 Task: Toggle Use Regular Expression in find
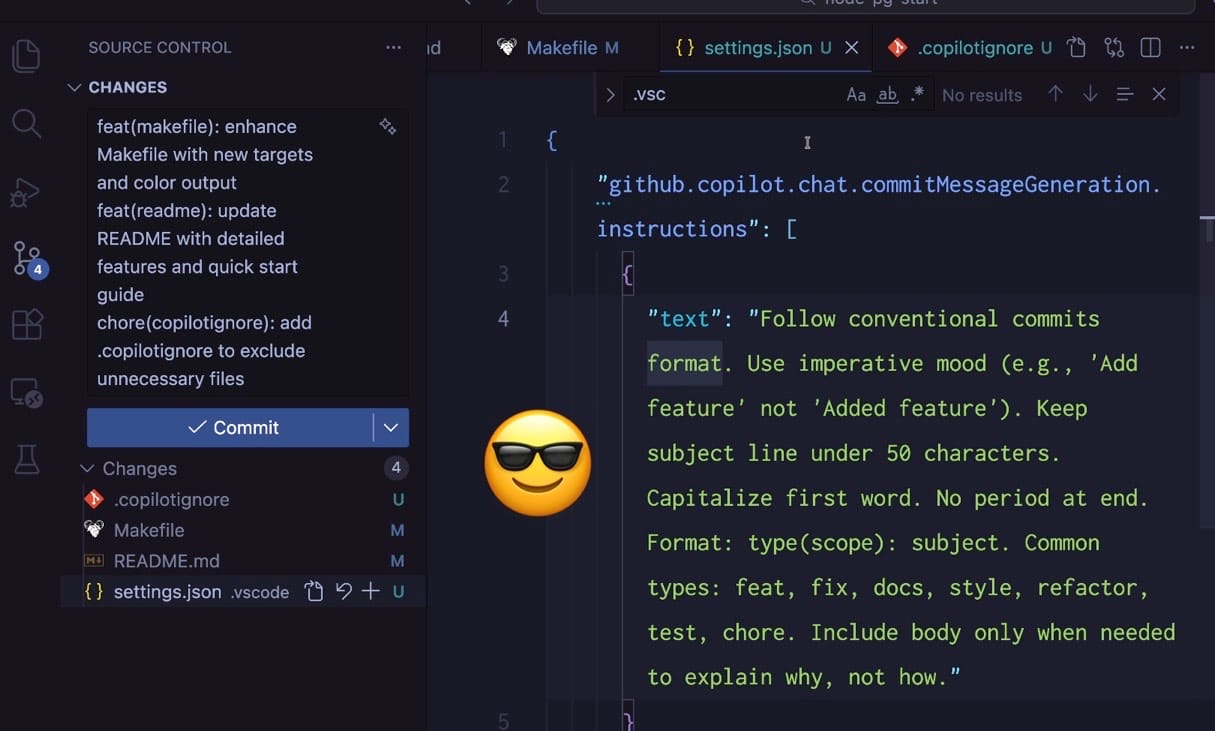917,95
